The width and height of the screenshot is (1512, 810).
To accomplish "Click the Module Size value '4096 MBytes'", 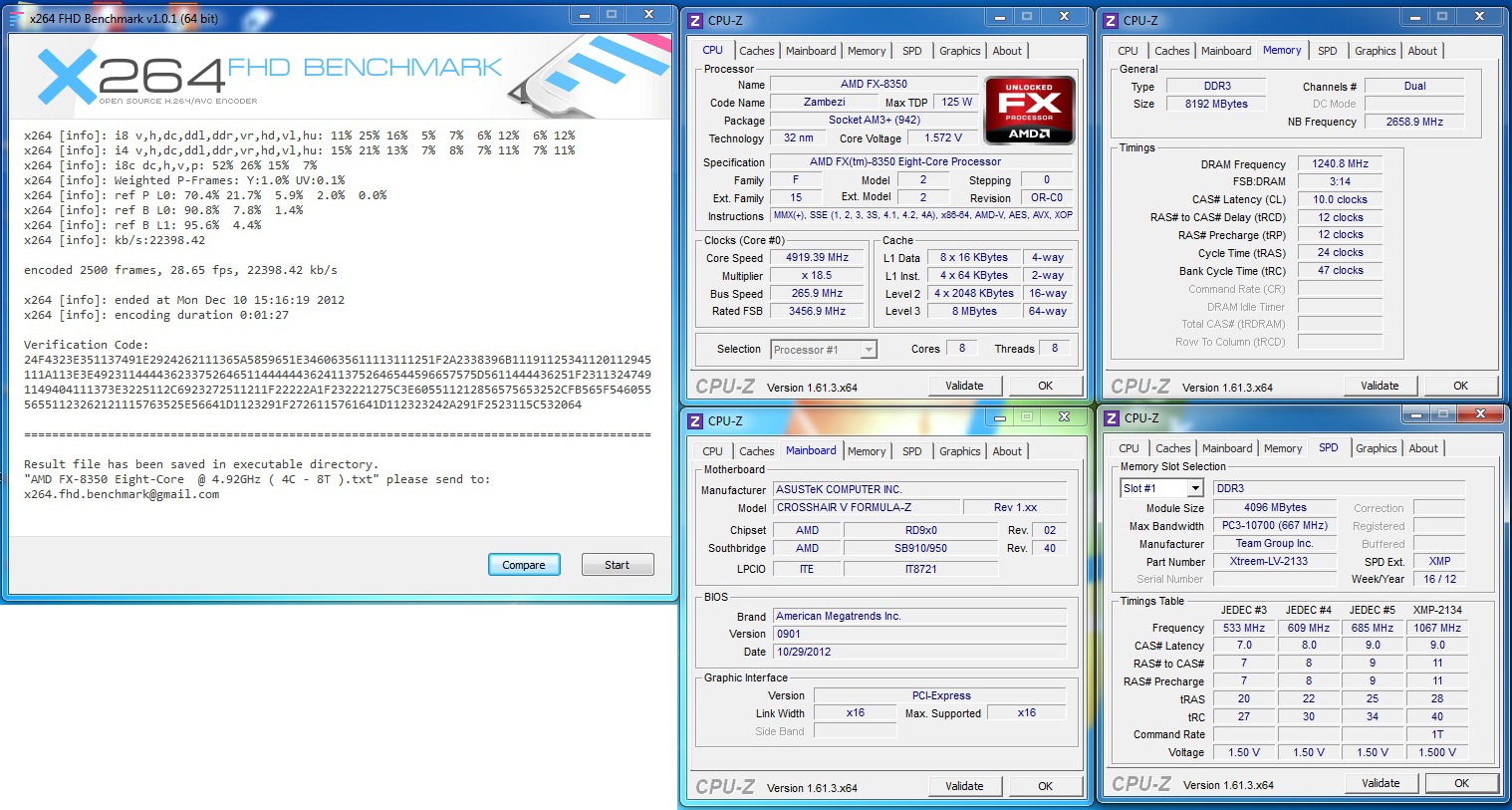I will click(1275, 508).
